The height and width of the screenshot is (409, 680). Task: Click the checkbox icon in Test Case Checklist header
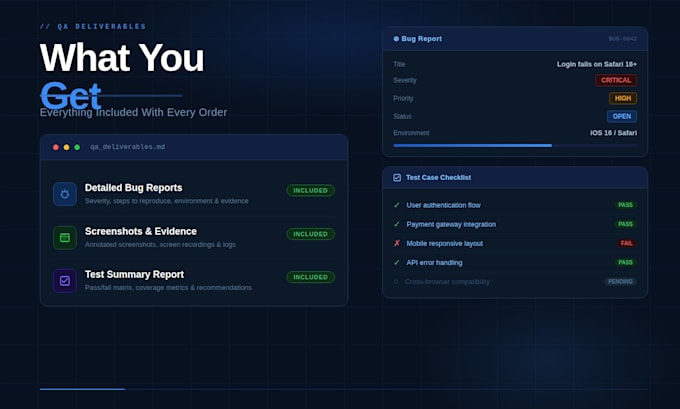(397, 177)
